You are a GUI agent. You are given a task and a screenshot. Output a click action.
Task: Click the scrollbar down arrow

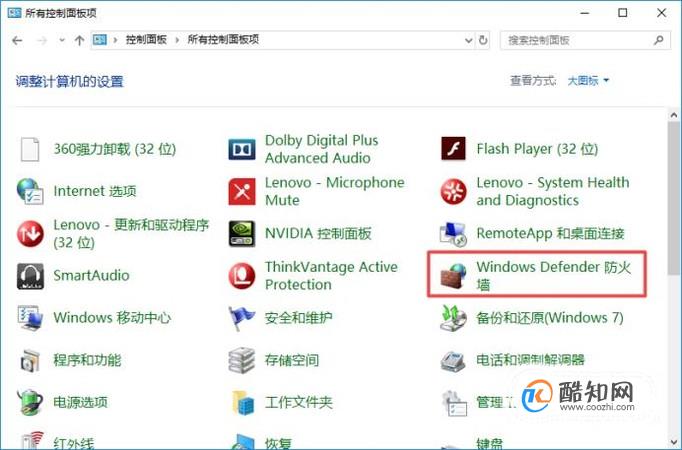674,442
